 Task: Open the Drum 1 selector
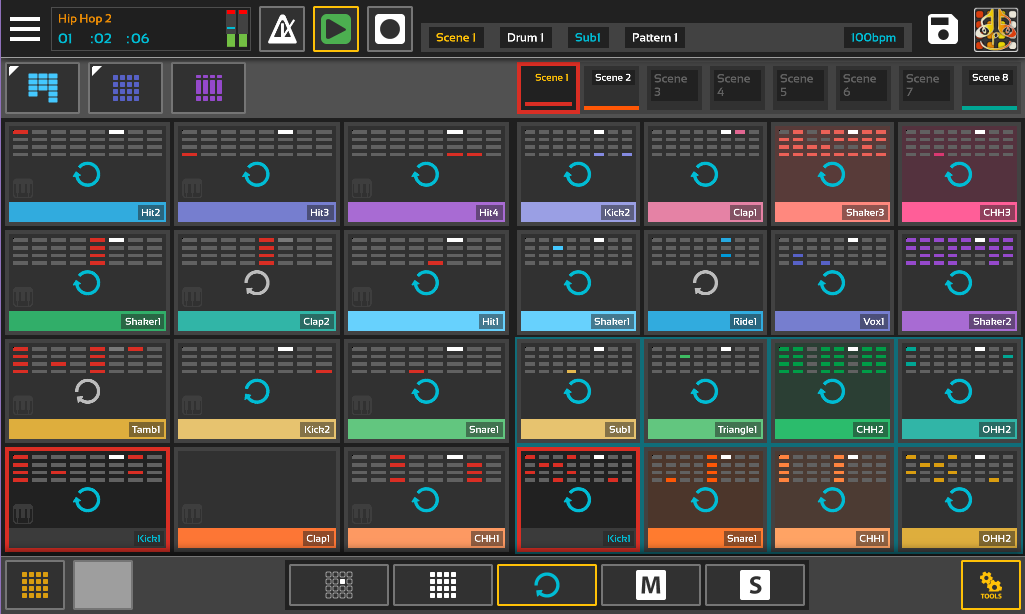pyautogui.click(x=525, y=38)
